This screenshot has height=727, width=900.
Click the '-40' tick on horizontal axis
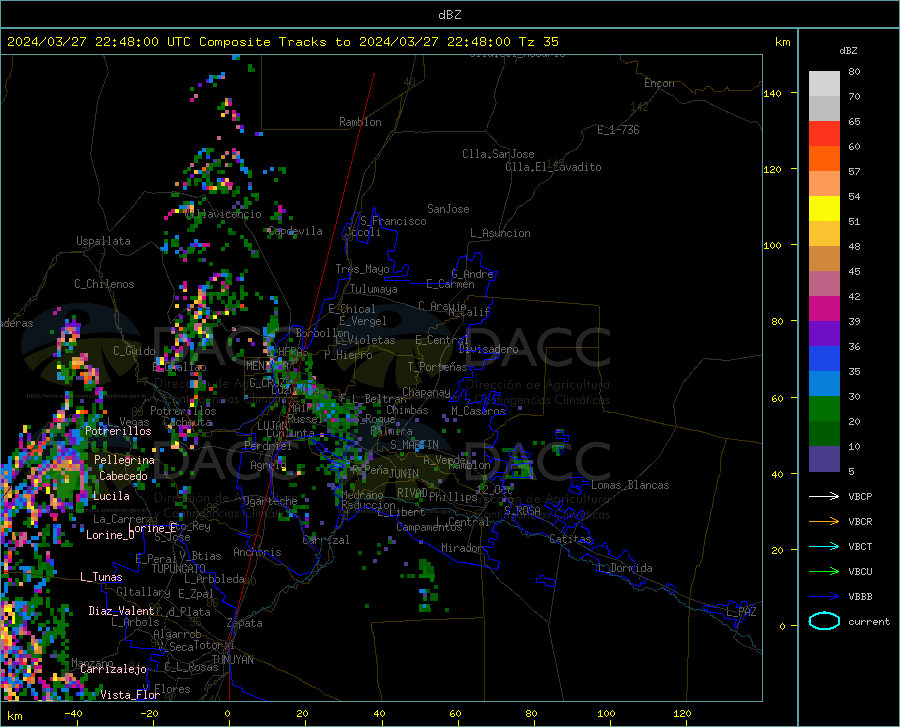coord(73,713)
